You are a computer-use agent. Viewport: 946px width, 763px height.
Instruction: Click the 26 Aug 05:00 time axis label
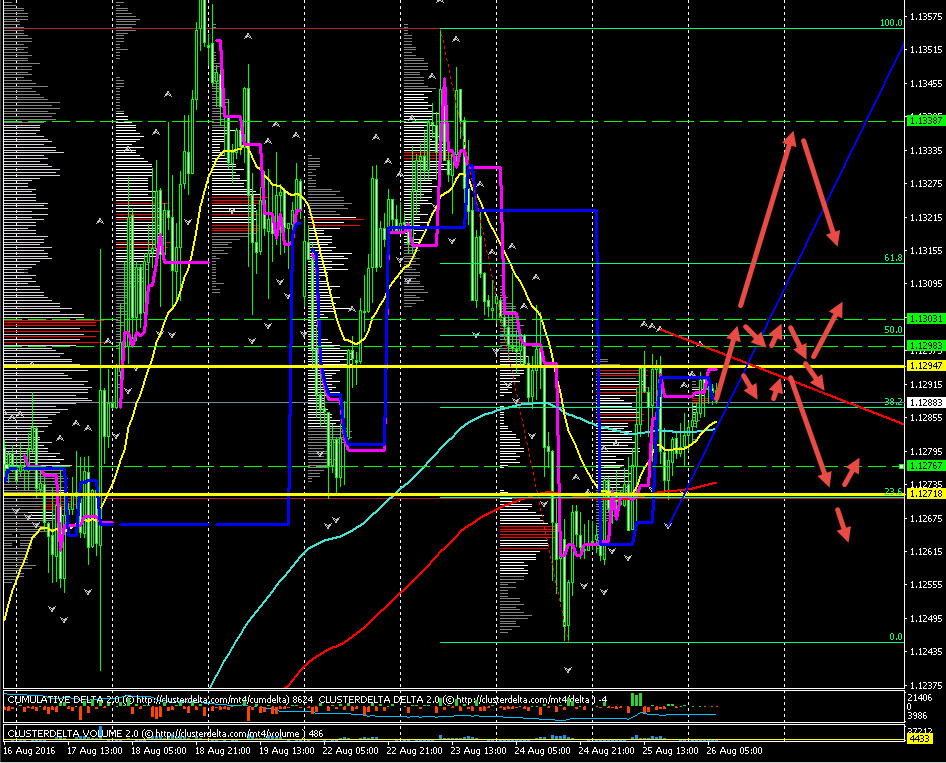pos(734,751)
